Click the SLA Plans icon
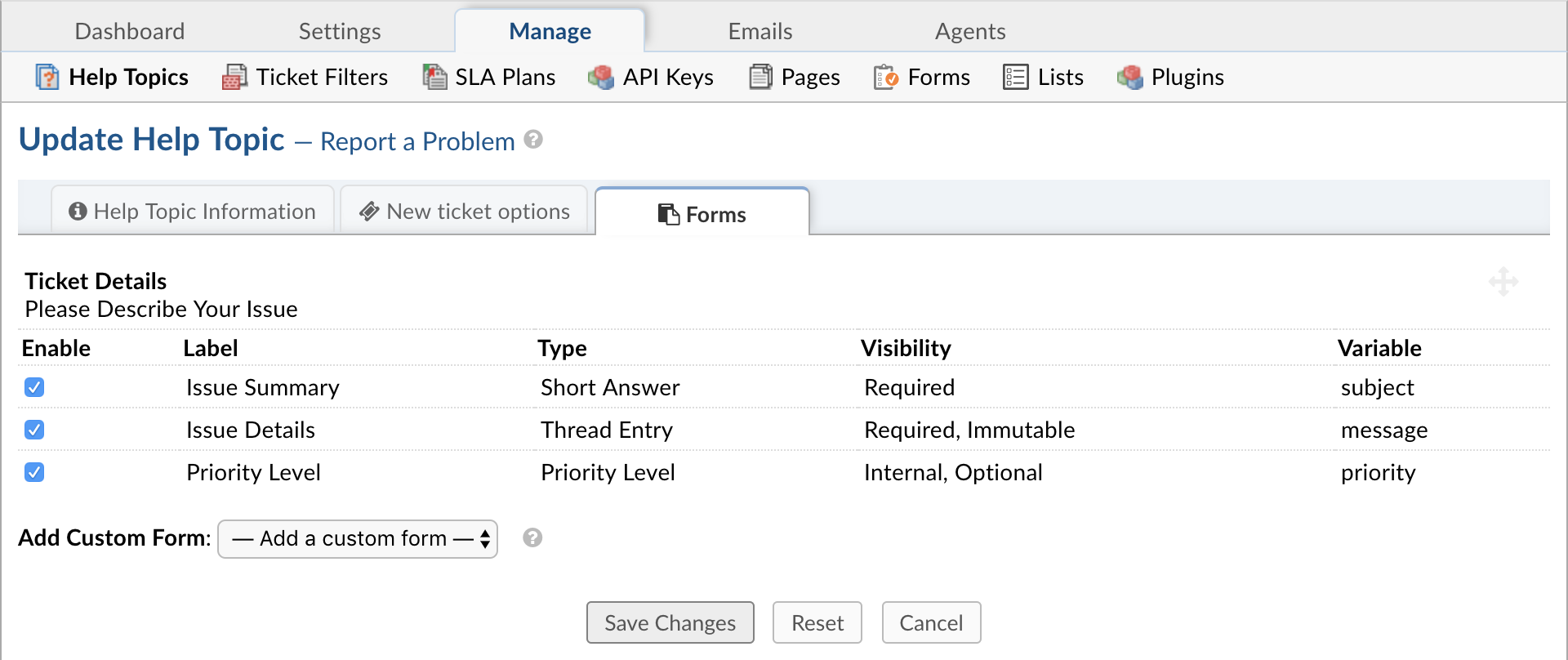 [x=434, y=76]
